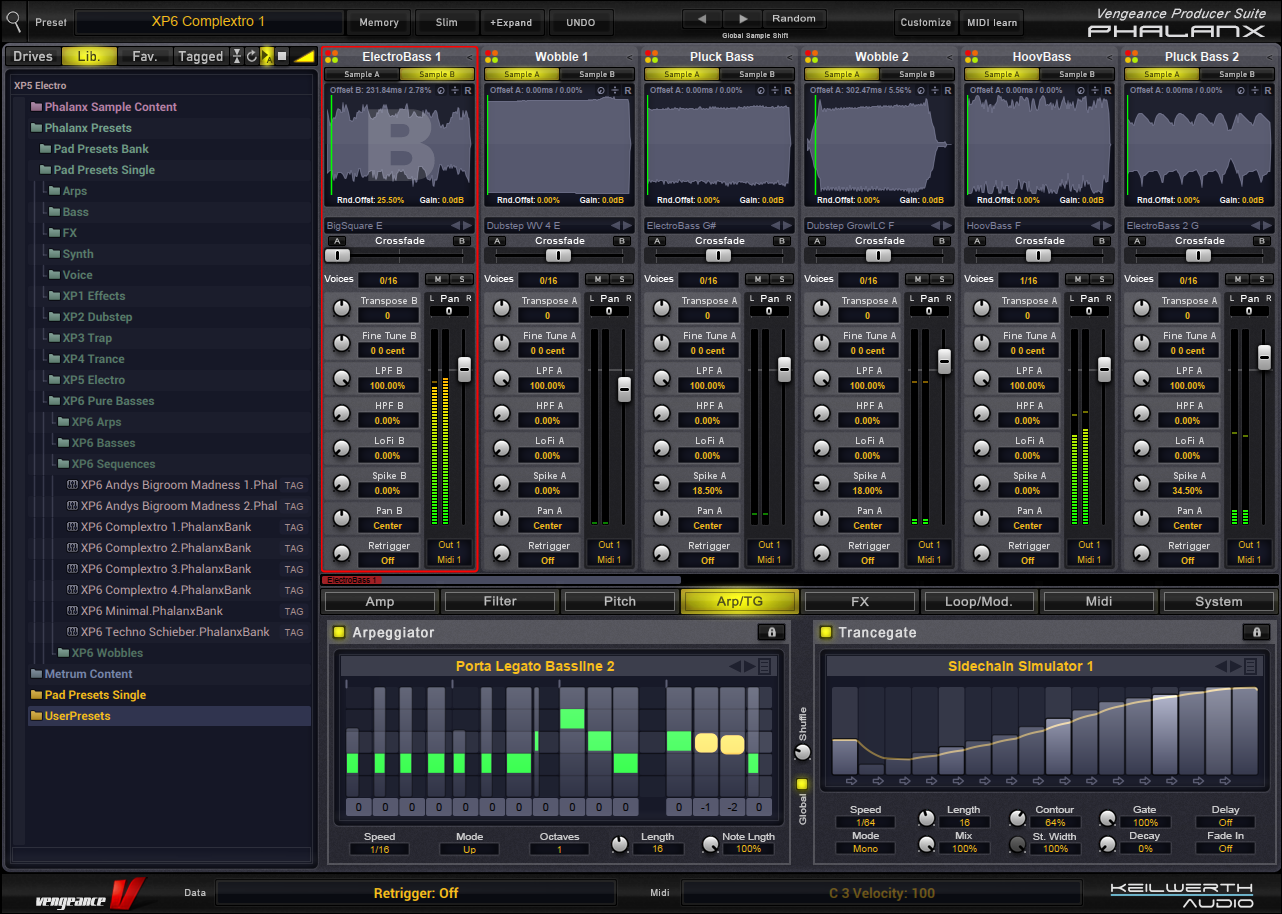The height and width of the screenshot is (914, 1282).
Task: Mute ElectroBass 1 with M button
Action: [437, 279]
